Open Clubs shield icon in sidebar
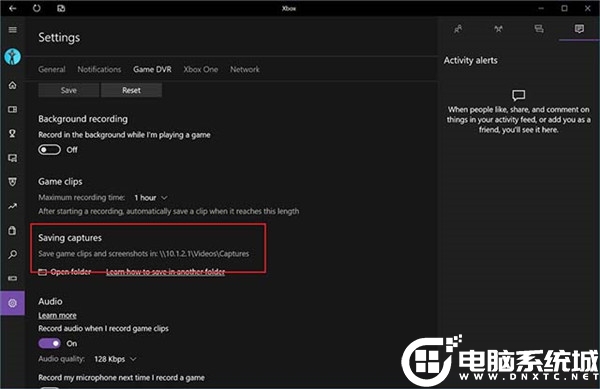This screenshot has width=600, height=389. [x=13, y=182]
